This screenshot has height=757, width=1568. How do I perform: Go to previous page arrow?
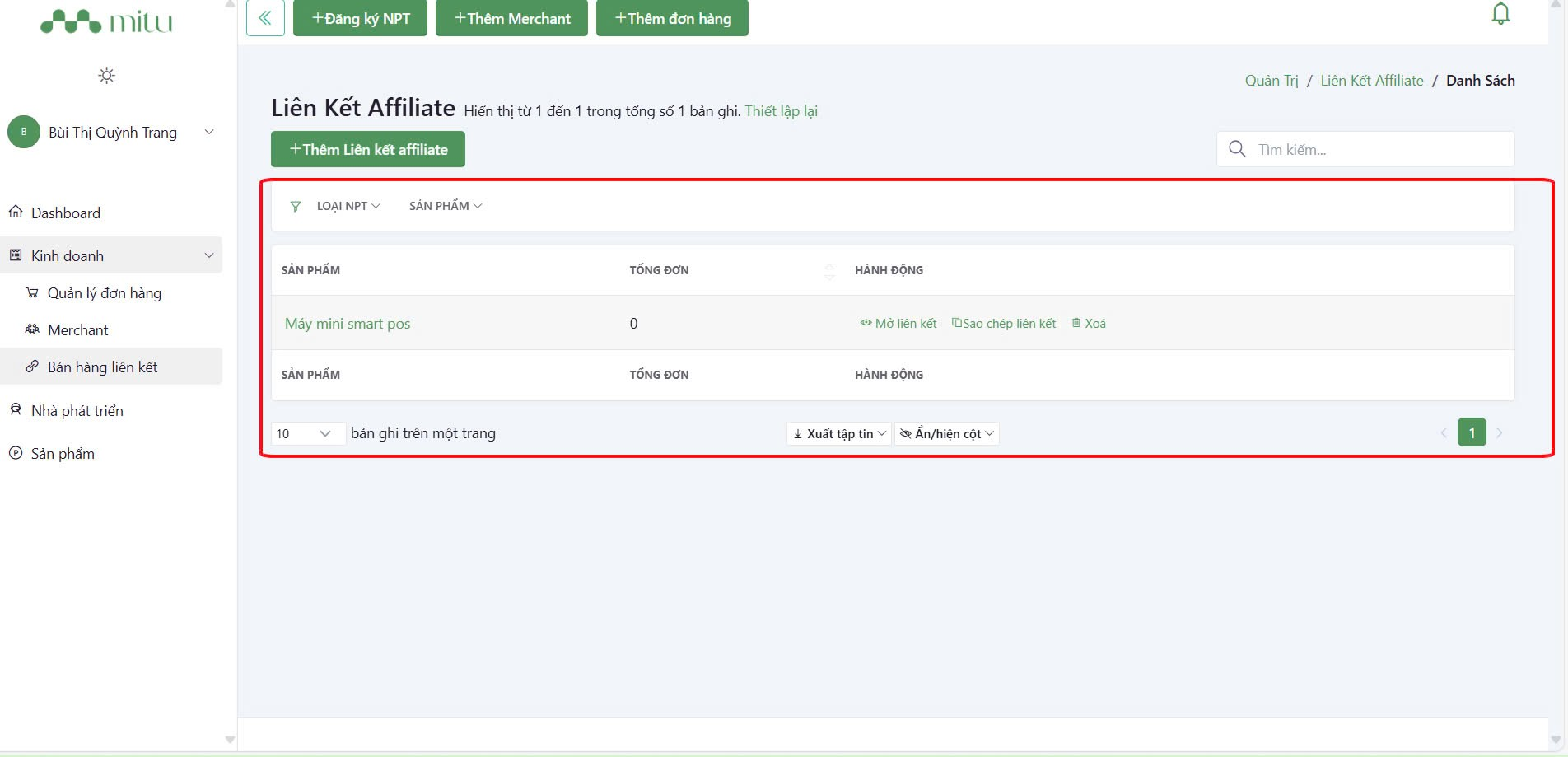[x=1444, y=433]
